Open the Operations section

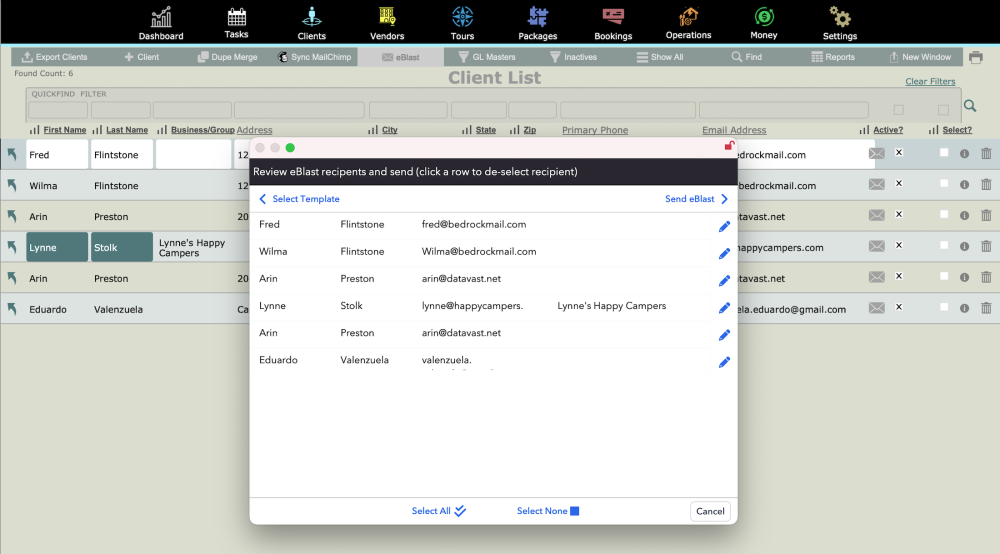pyautogui.click(x=688, y=23)
